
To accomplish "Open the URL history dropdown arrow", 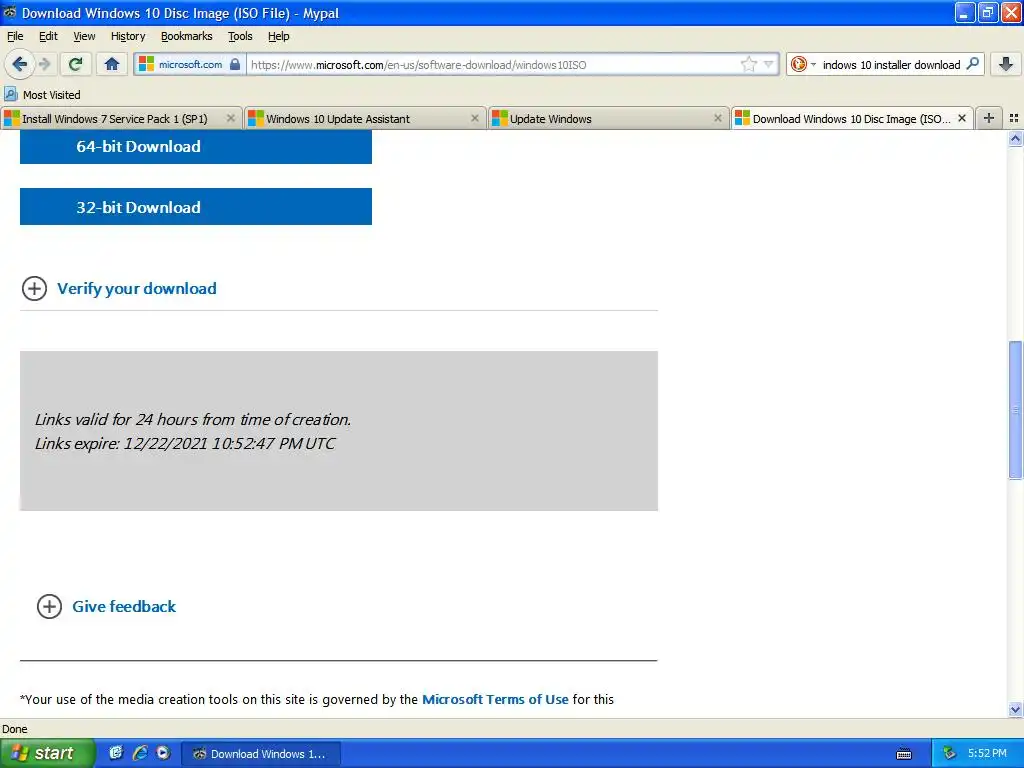I will 769,64.
